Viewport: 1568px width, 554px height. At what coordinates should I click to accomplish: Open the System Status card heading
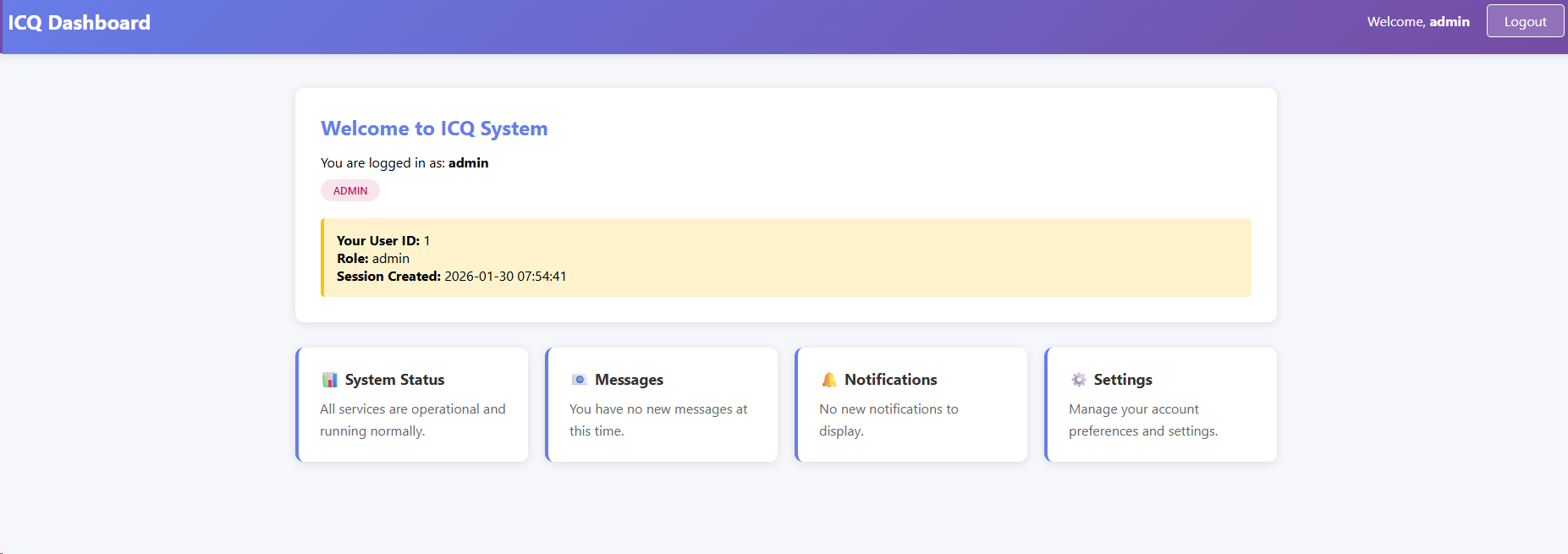point(394,380)
